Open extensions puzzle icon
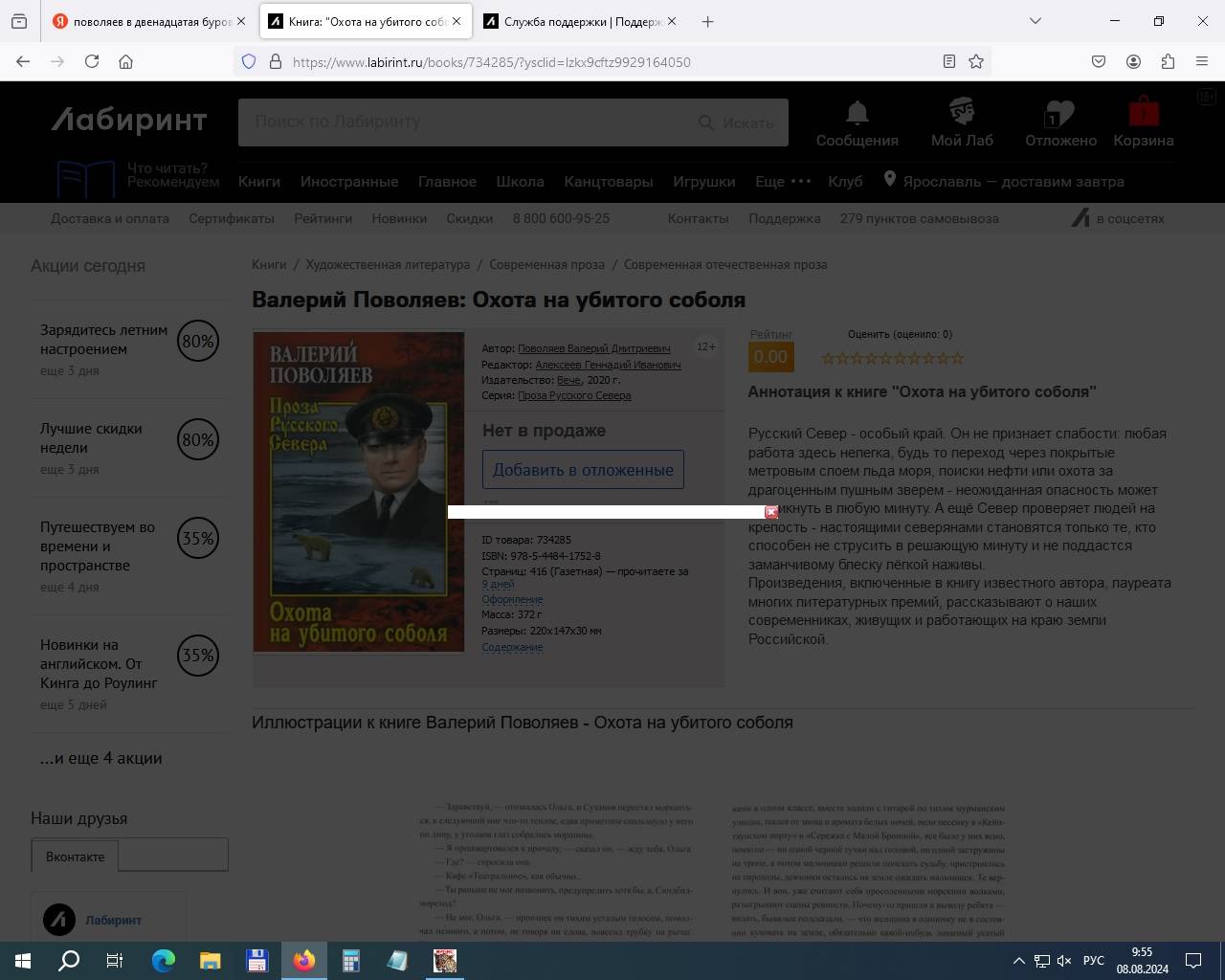This screenshot has height=980, width=1225. [1168, 61]
